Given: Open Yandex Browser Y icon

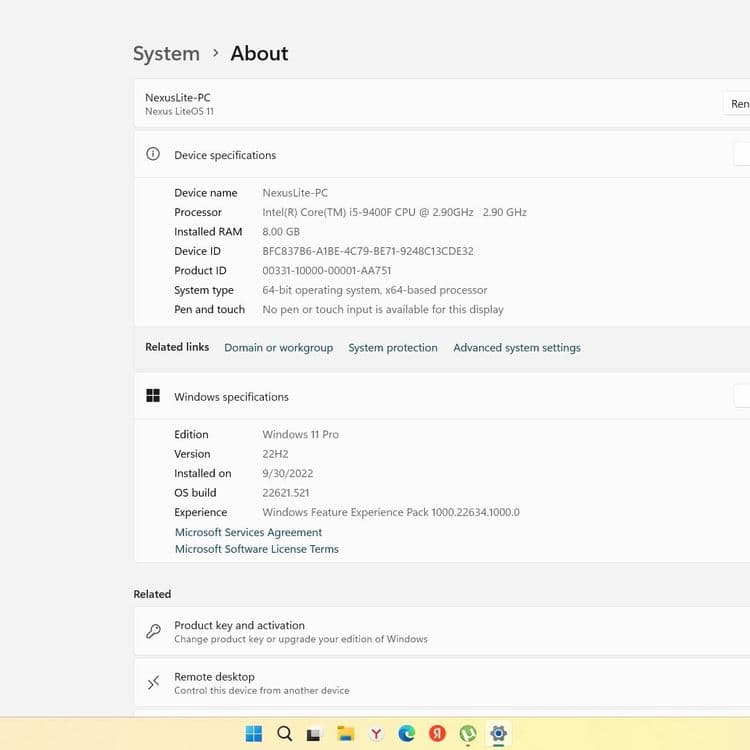Looking at the screenshot, I should (376, 733).
